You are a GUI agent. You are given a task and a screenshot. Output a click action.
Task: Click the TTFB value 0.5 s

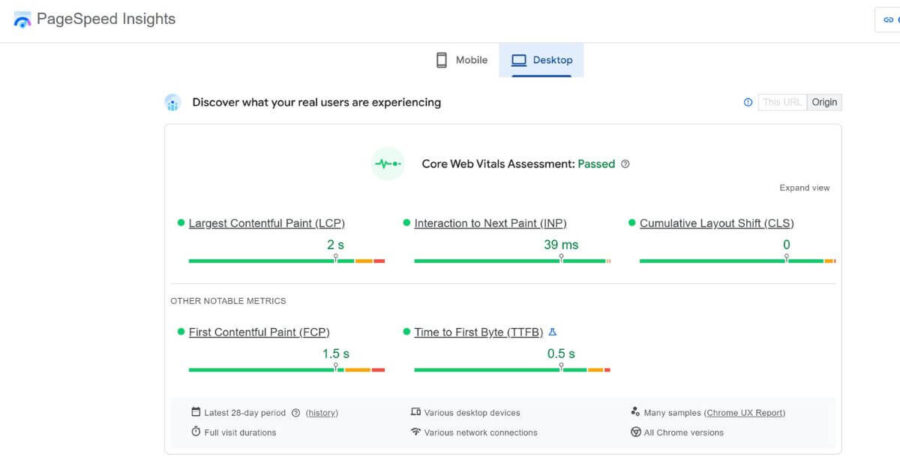click(561, 354)
